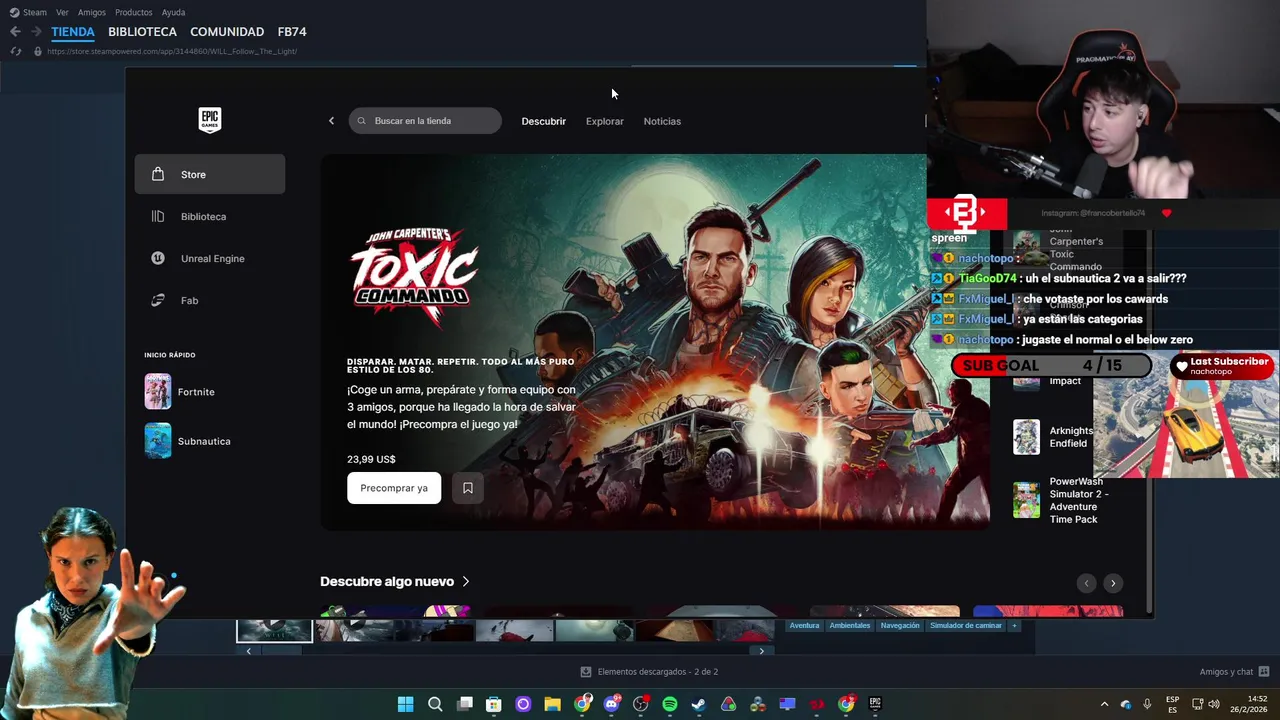
Task: Show next Descubre algo nuevo items
Action: click(1112, 583)
